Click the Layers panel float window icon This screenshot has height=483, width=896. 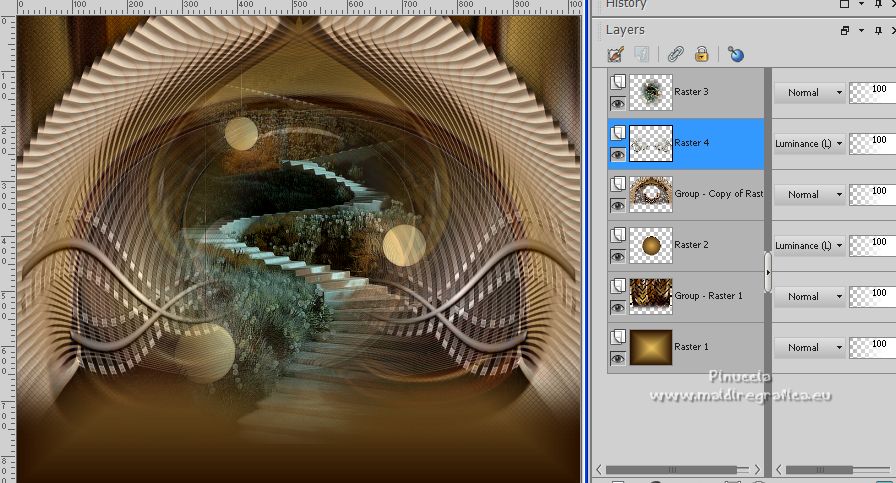pyautogui.click(x=845, y=31)
